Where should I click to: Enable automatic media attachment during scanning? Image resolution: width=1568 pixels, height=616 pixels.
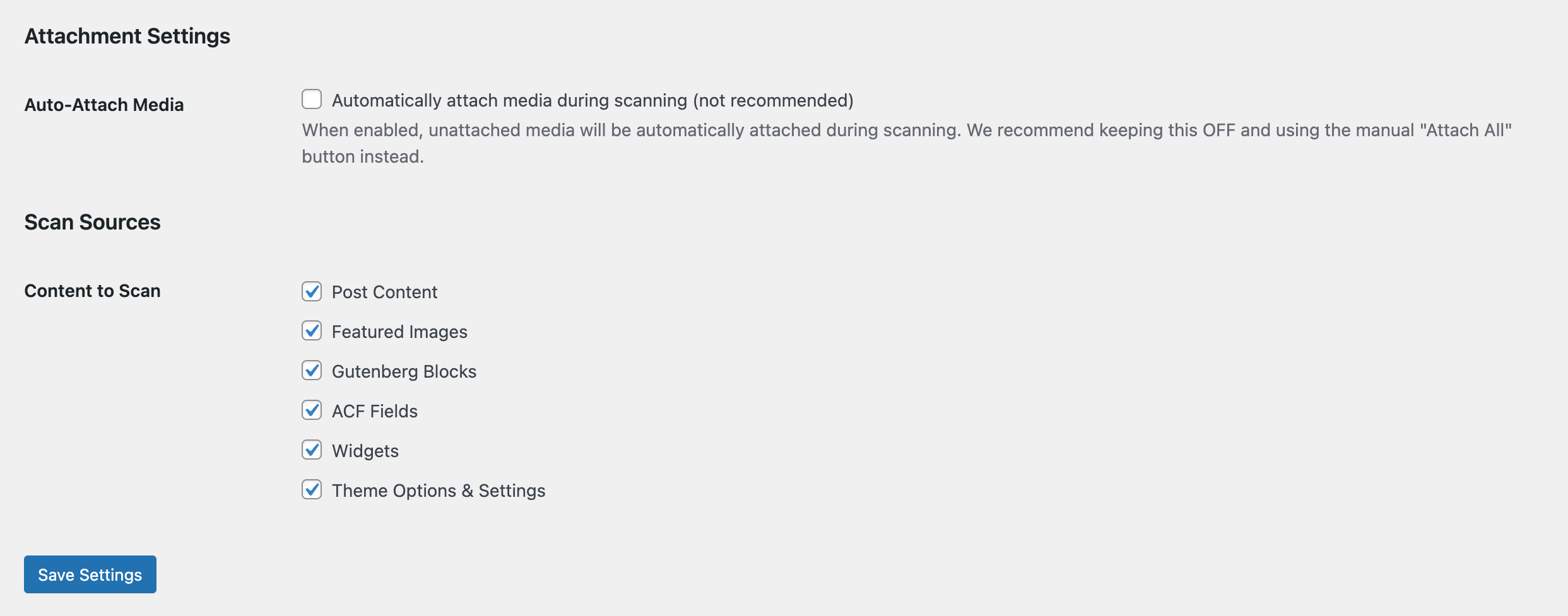click(x=312, y=99)
